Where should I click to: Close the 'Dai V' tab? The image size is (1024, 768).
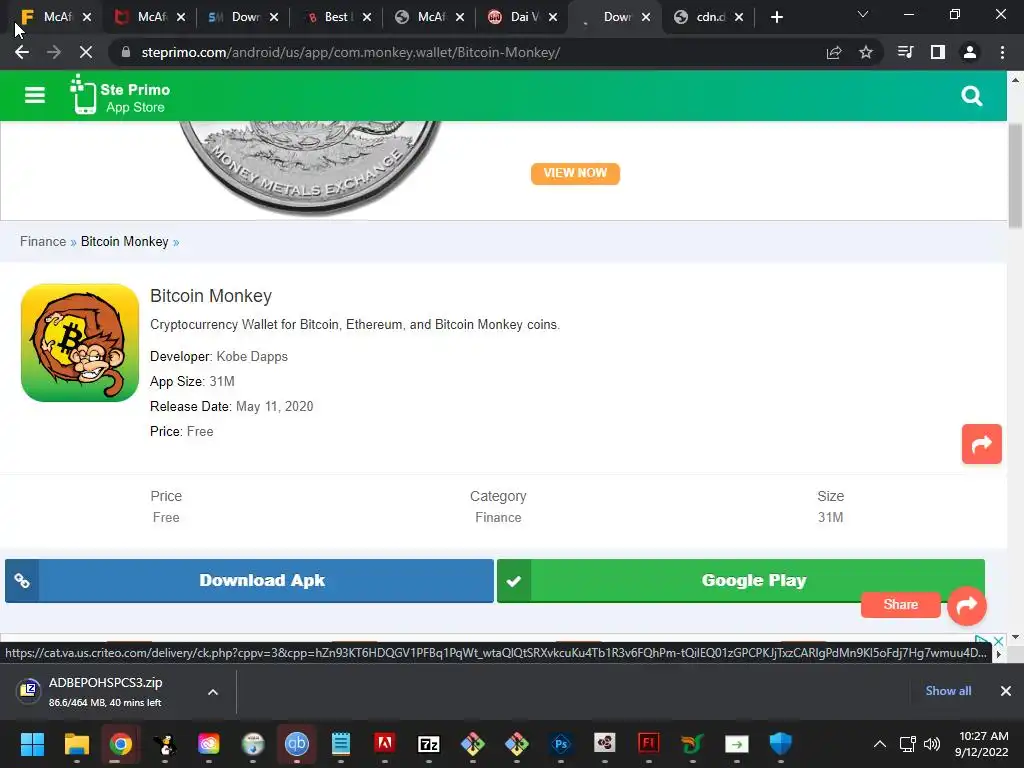pyautogui.click(x=553, y=18)
